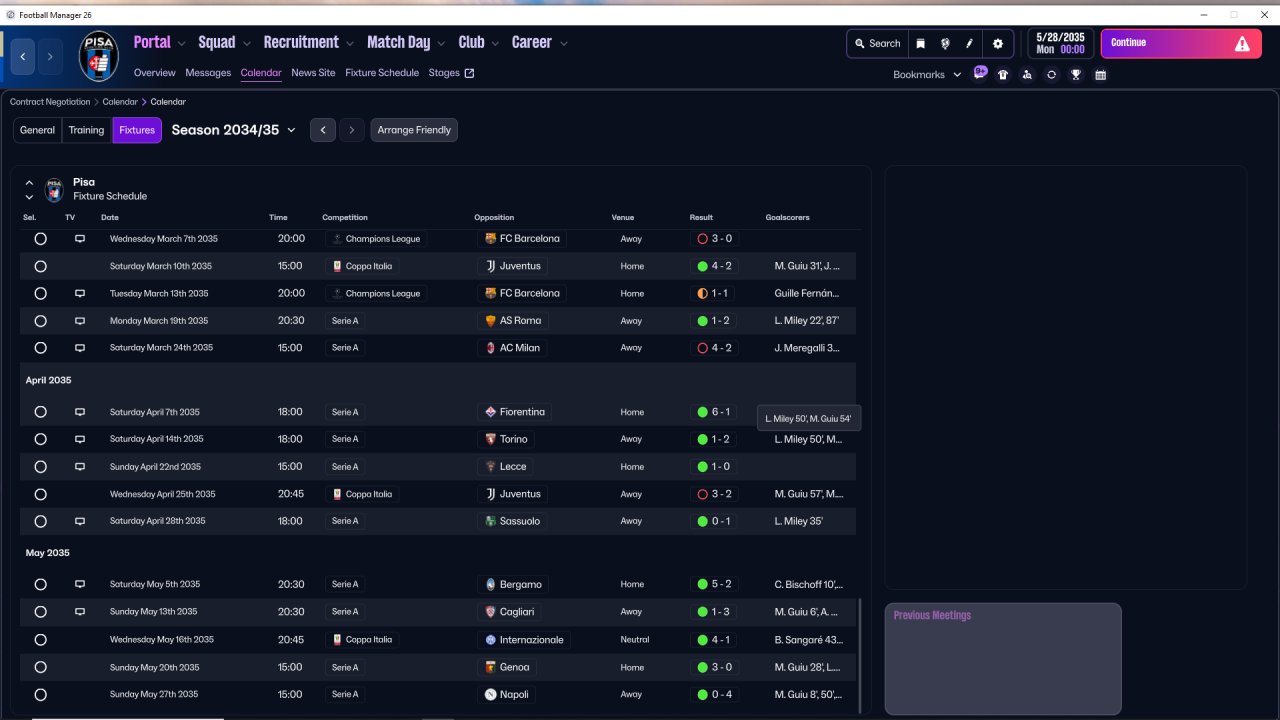Open the Fixture Schedule submenu item
This screenshot has height=720, width=1280.
[382, 73]
